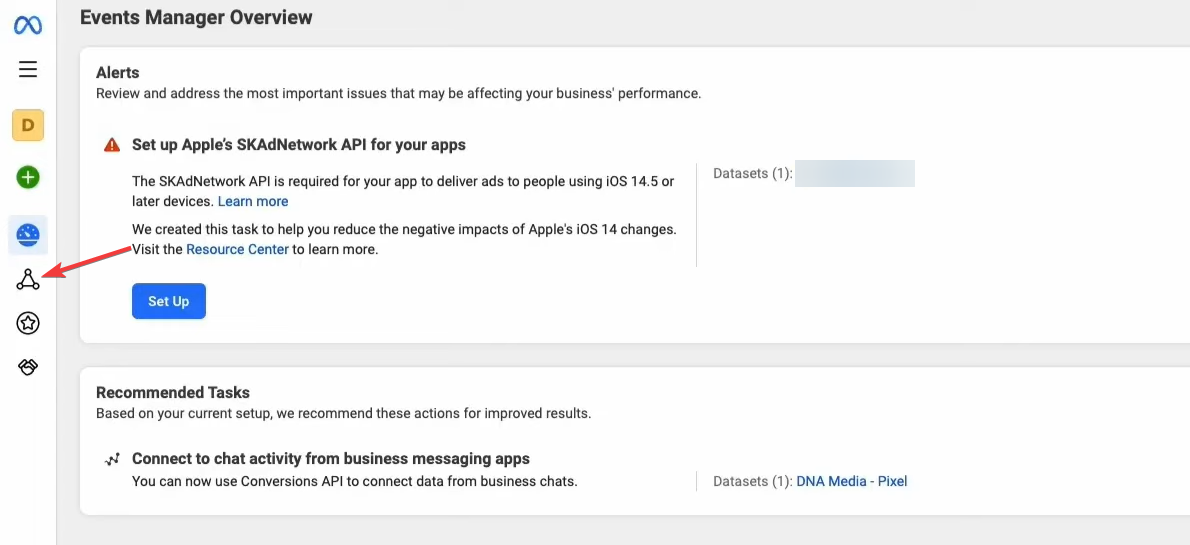Click the Events Manager Overview heading
The height and width of the screenshot is (545, 1190).
(x=196, y=17)
